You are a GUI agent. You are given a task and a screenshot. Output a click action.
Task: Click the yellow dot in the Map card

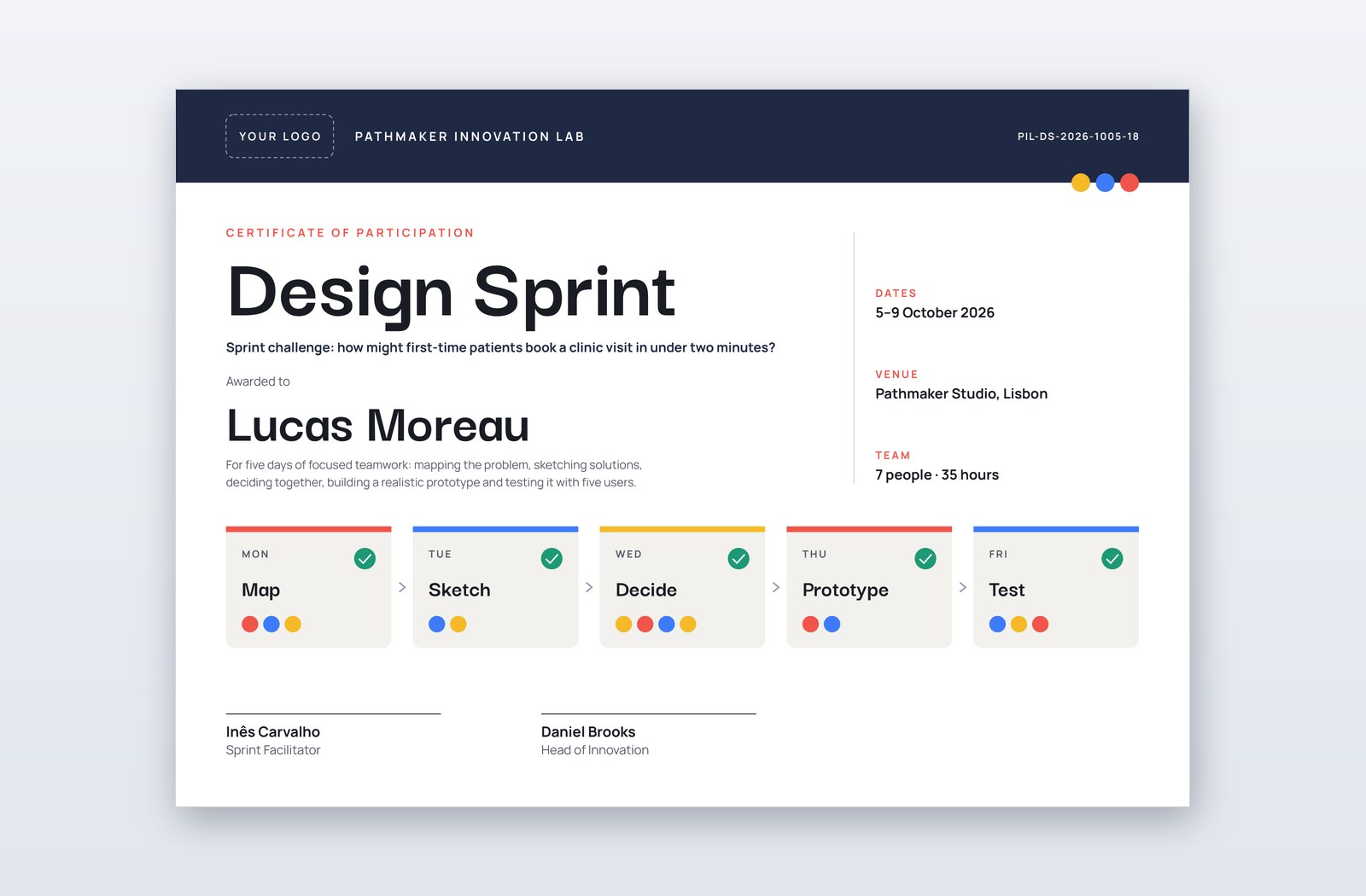pyautogui.click(x=293, y=625)
